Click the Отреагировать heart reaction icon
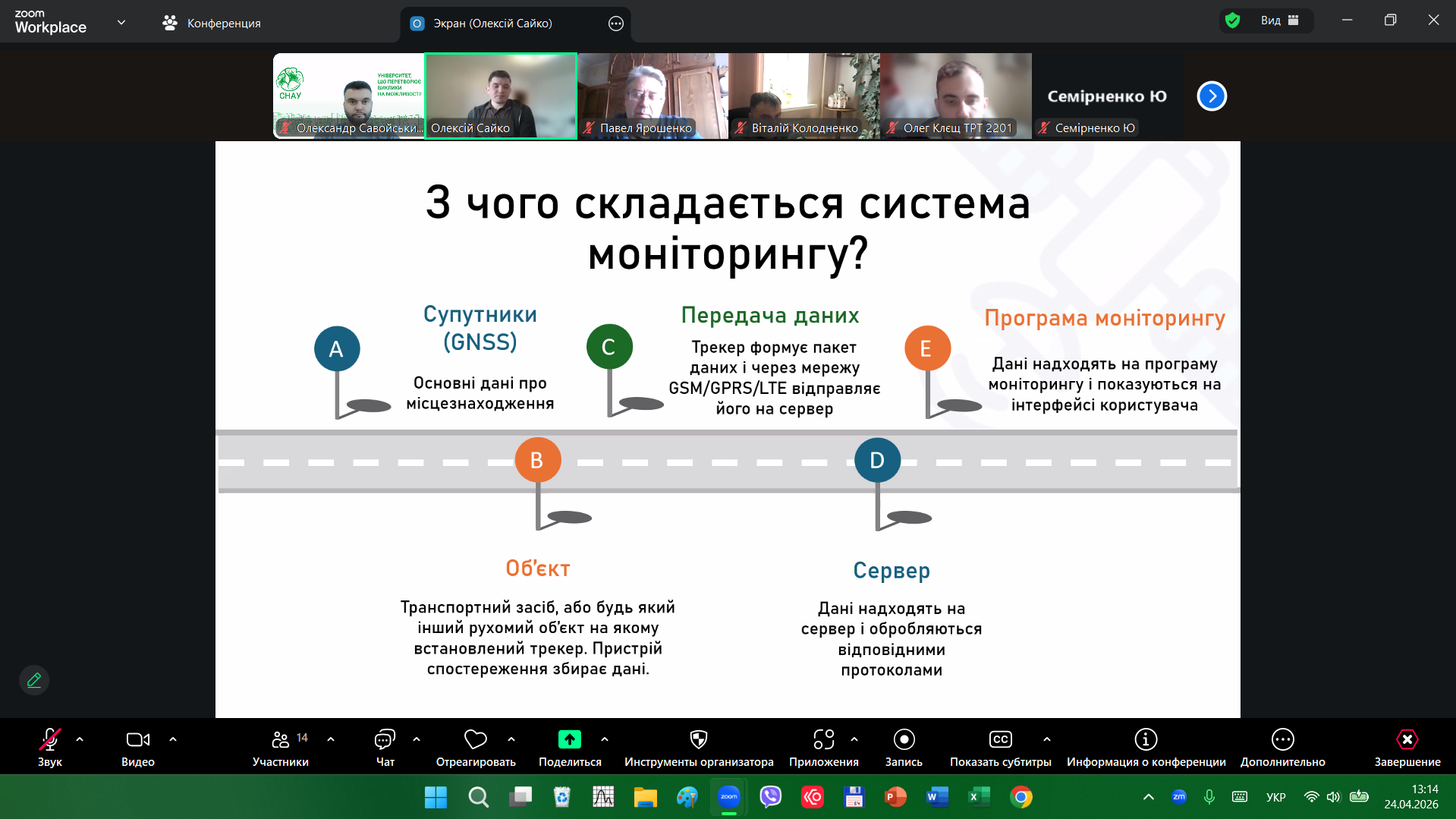This screenshot has height=819, width=1456. (x=475, y=740)
